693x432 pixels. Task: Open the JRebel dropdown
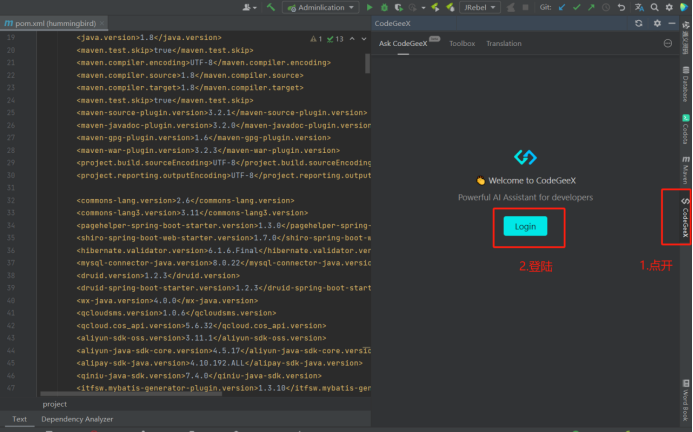pos(480,7)
